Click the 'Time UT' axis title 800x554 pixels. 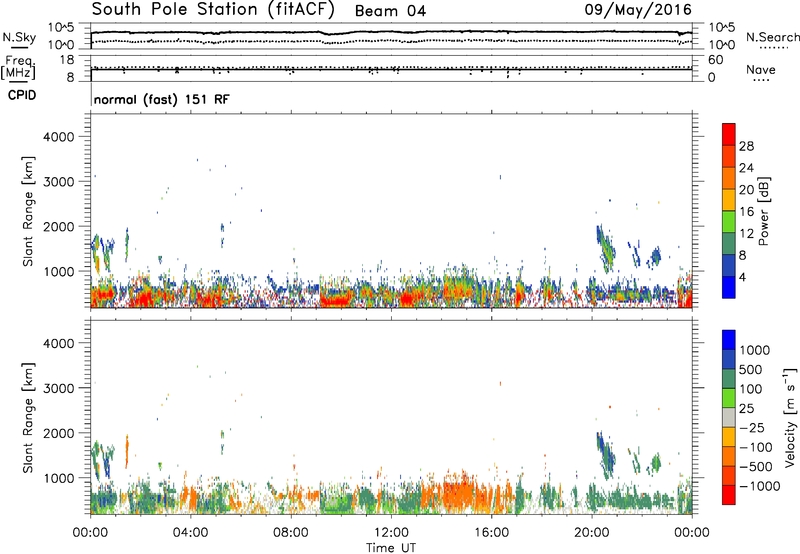coord(391,548)
